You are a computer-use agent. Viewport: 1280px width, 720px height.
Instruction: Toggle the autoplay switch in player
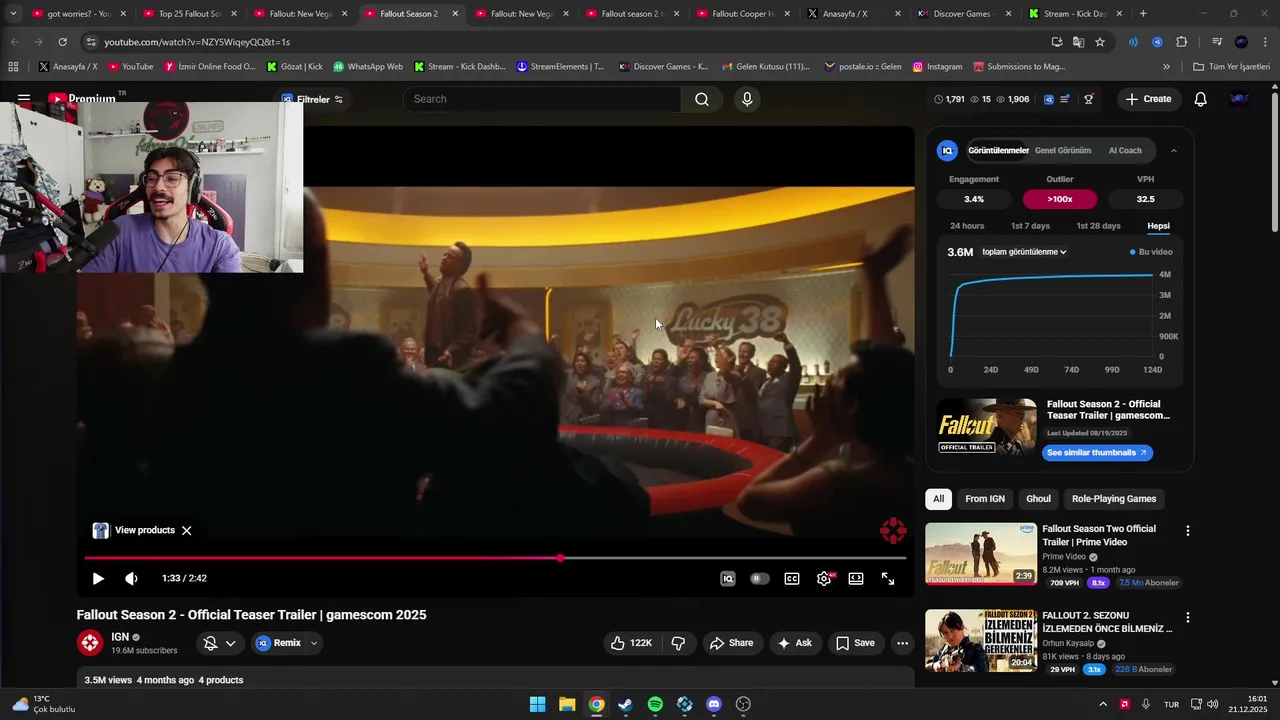click(x=760, y=579)
